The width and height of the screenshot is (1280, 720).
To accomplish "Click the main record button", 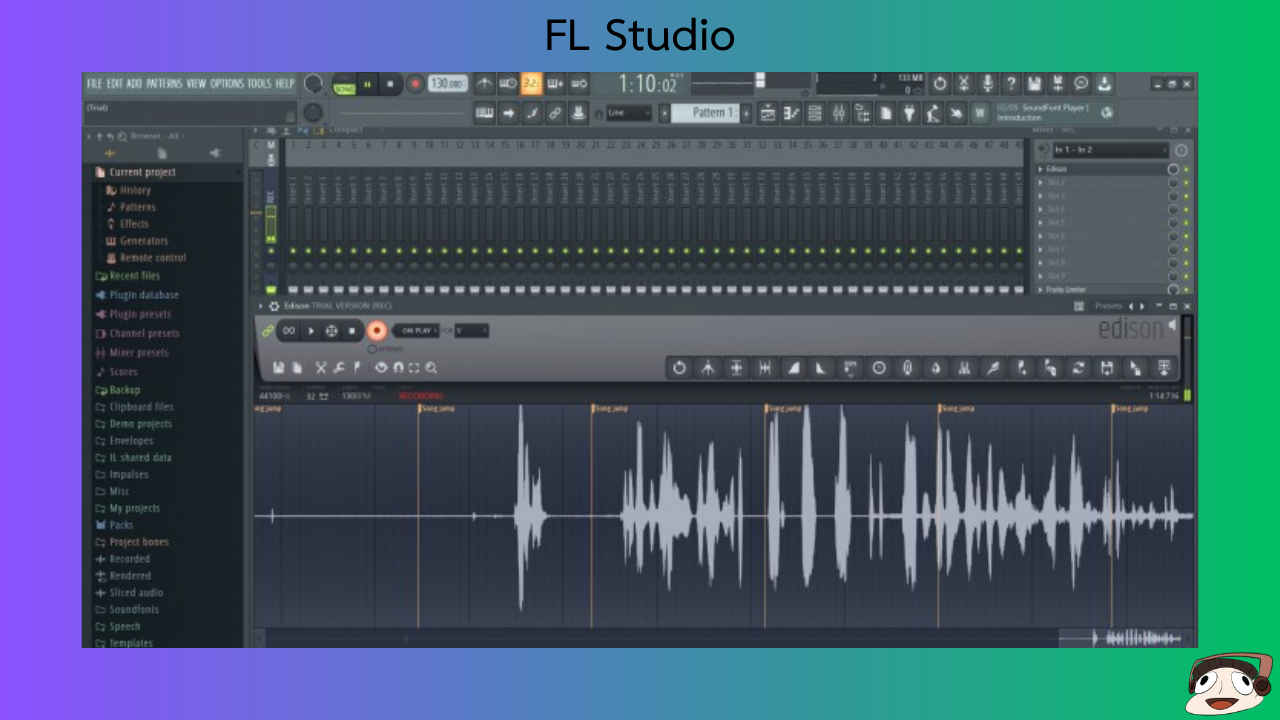I will 415,84.
